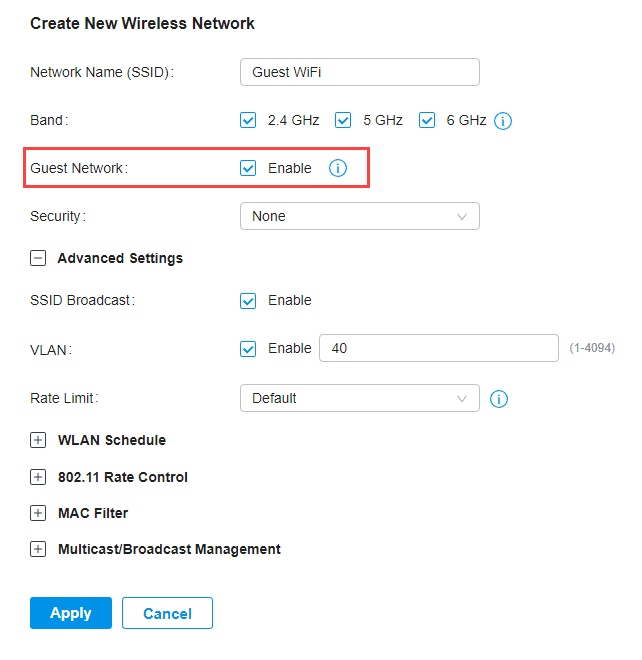Screen dimensions: 642x660
Task: Click the Guest Network info icon
Action: pos(338,168)
